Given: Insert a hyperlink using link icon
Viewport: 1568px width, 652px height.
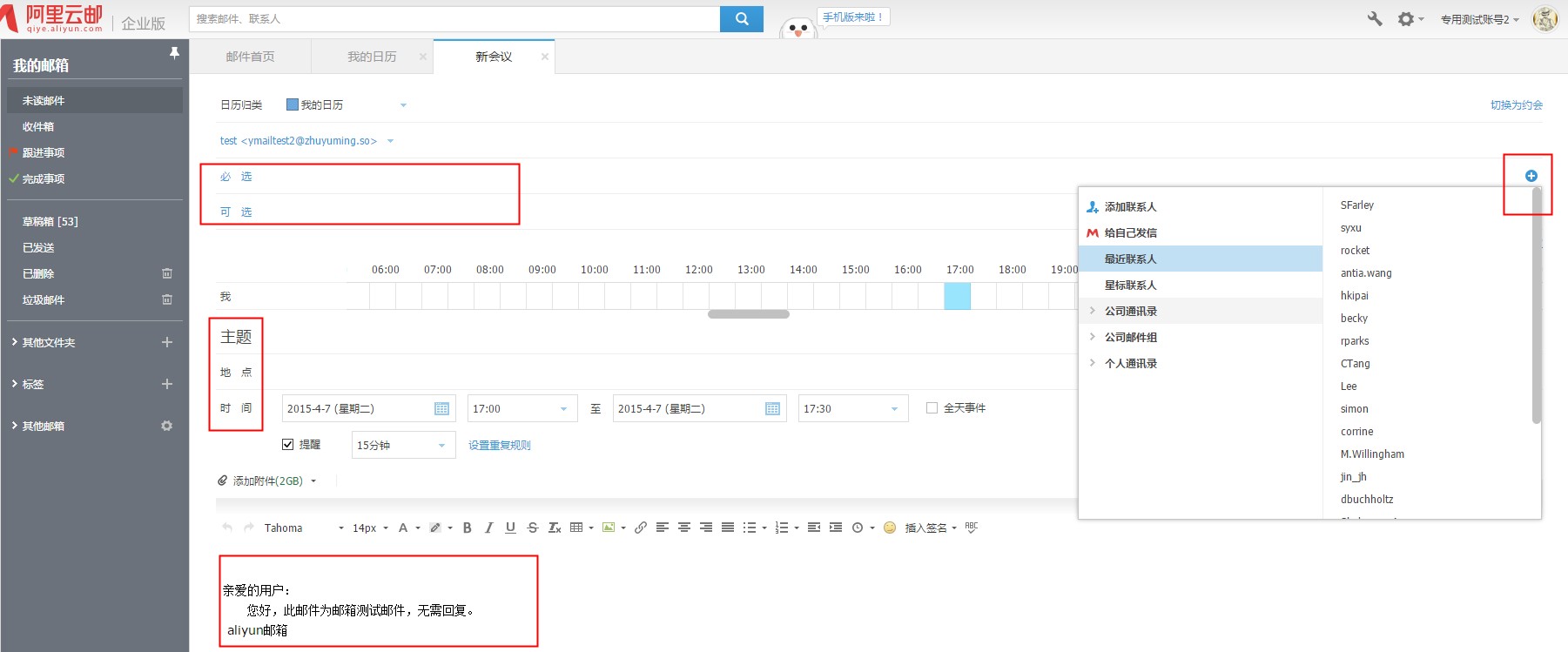Looking at the screenshot, I should (641, 528).
